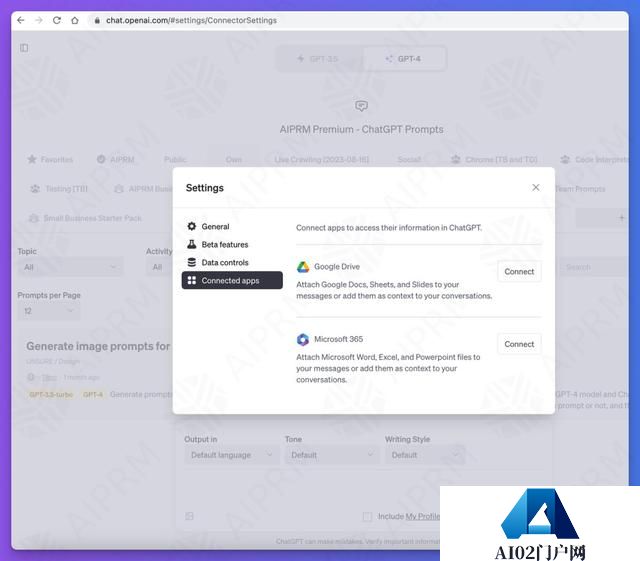This screenshot has height=561, width=640.
Task: Click the padlock icon in address bar
Action: coord(97,20)
